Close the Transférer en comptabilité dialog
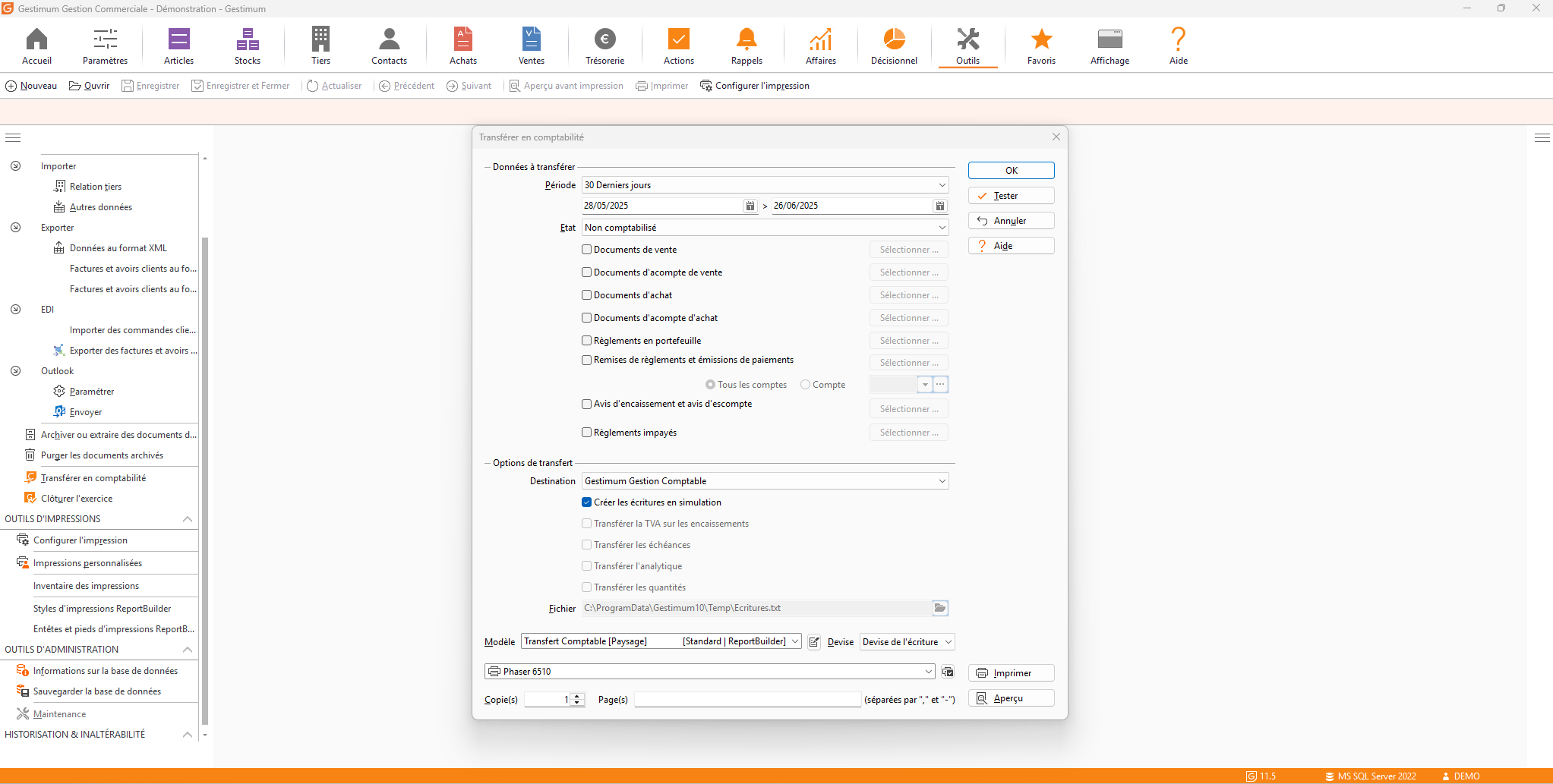Viewport: 1553px width, 784px height. [x=1056, y=137]
